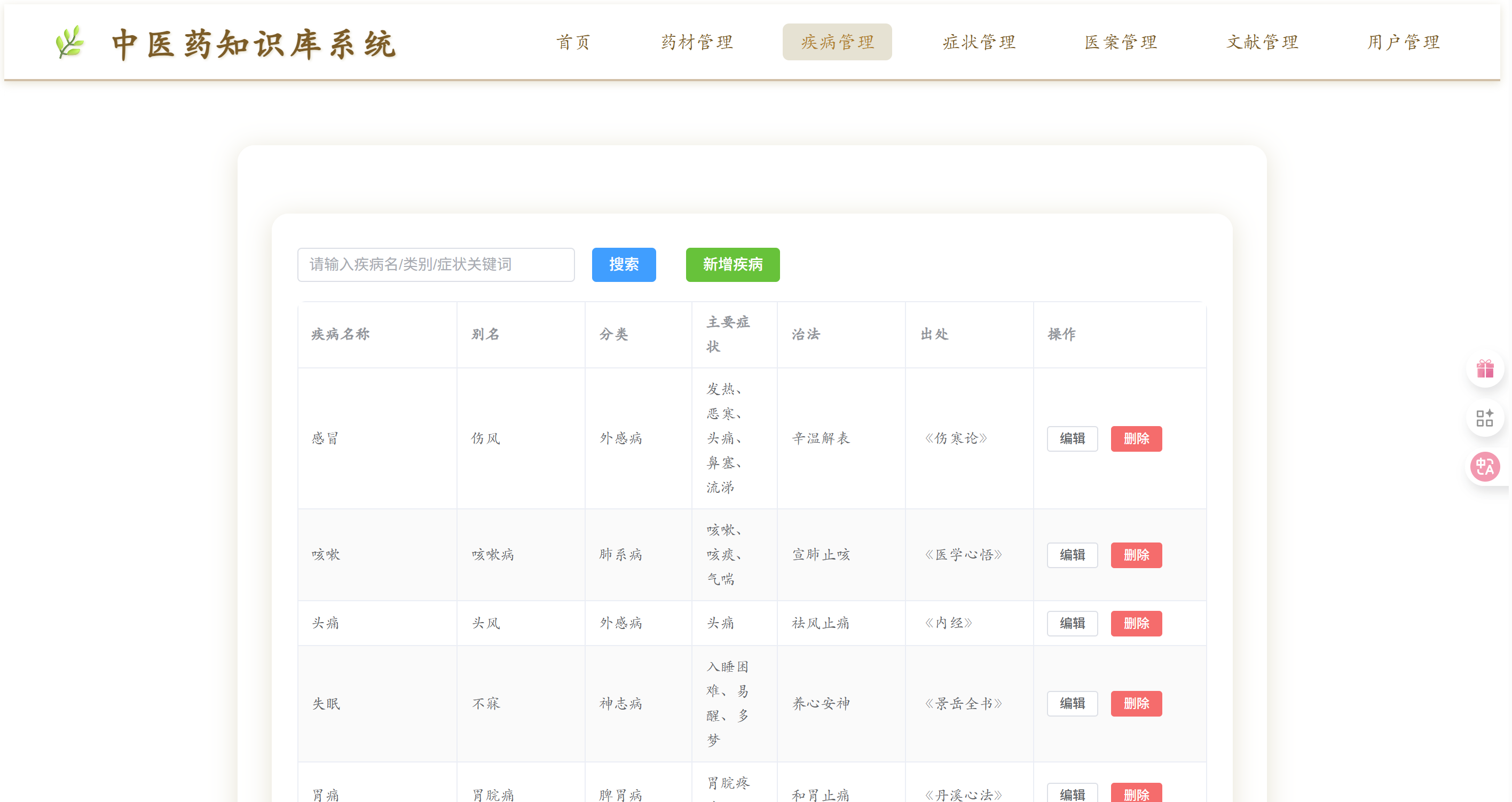Image resolution: width=1512 pixels, height=802 pixels.
Task: Click the blue 搜索 button
Action: 624,265
